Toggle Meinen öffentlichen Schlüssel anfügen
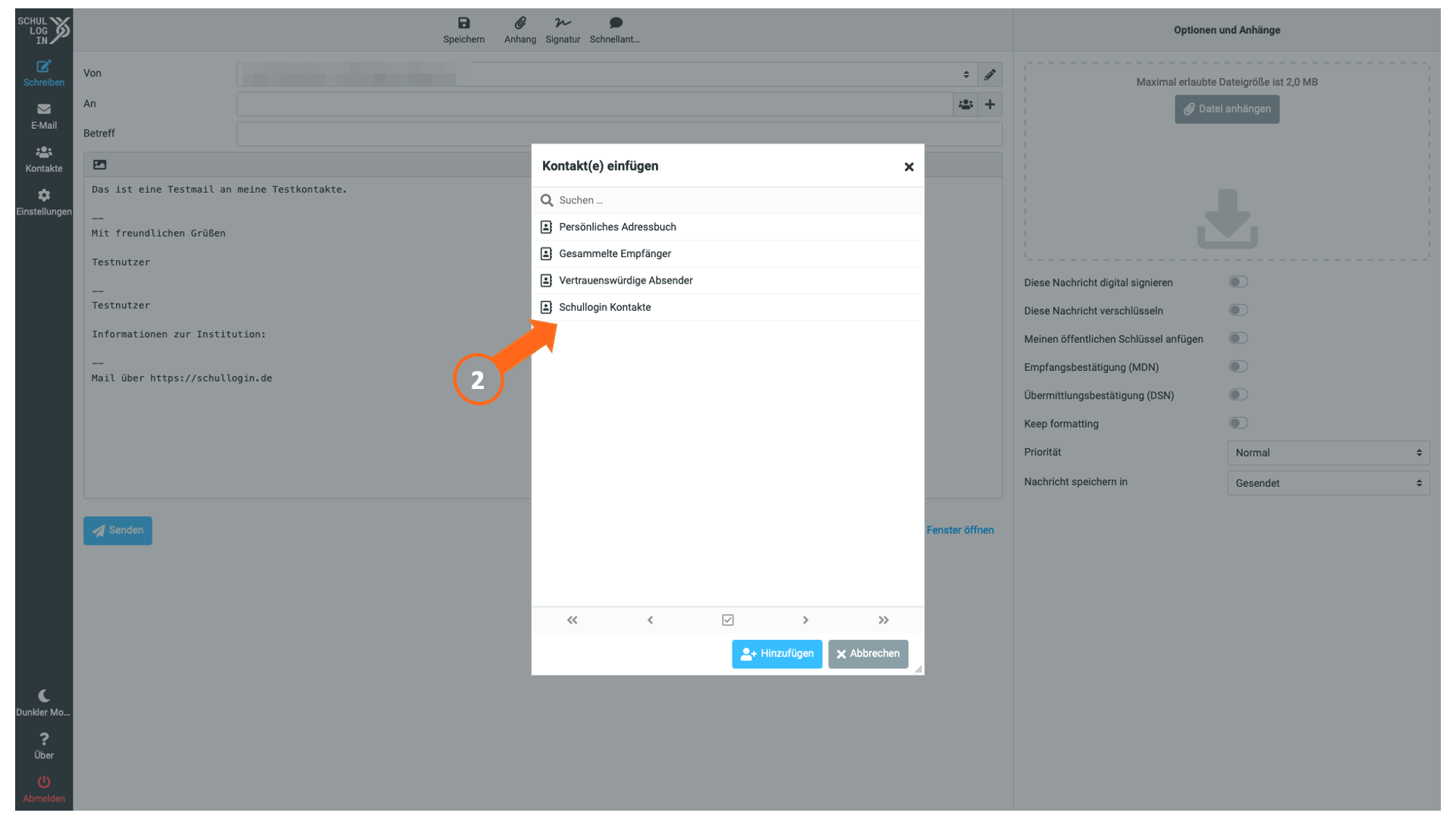This screenshot has width=1456, height=819. pyautogui.click(x=1238, y=338)
